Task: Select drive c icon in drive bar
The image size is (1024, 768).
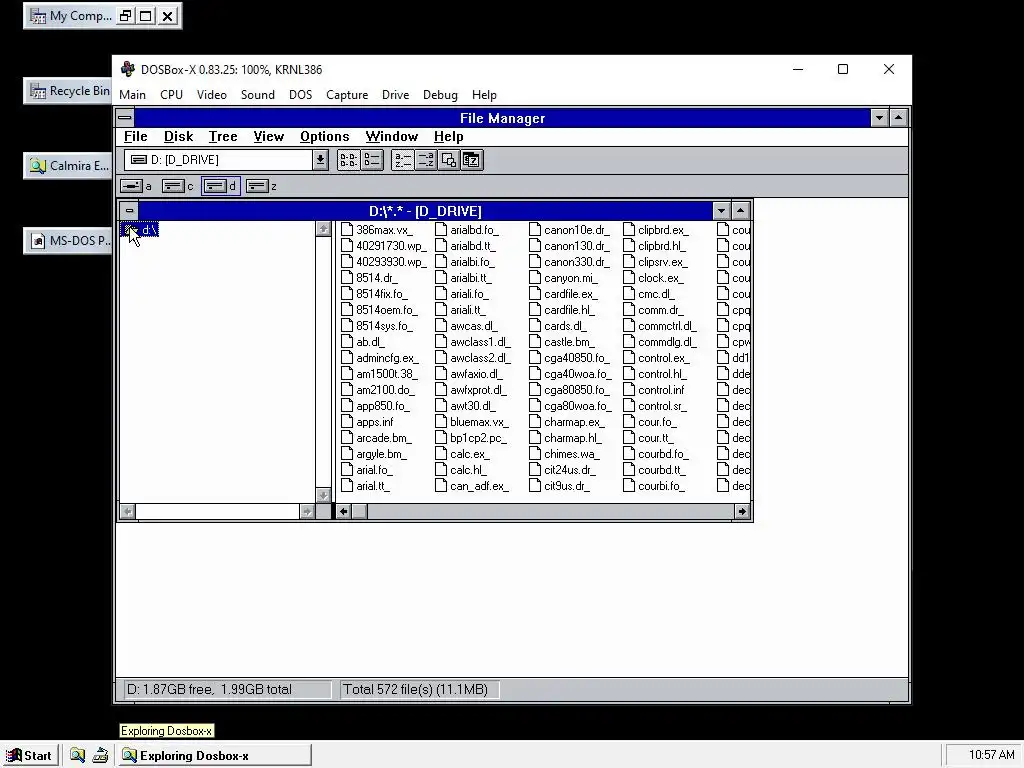Action: [178, 186]
